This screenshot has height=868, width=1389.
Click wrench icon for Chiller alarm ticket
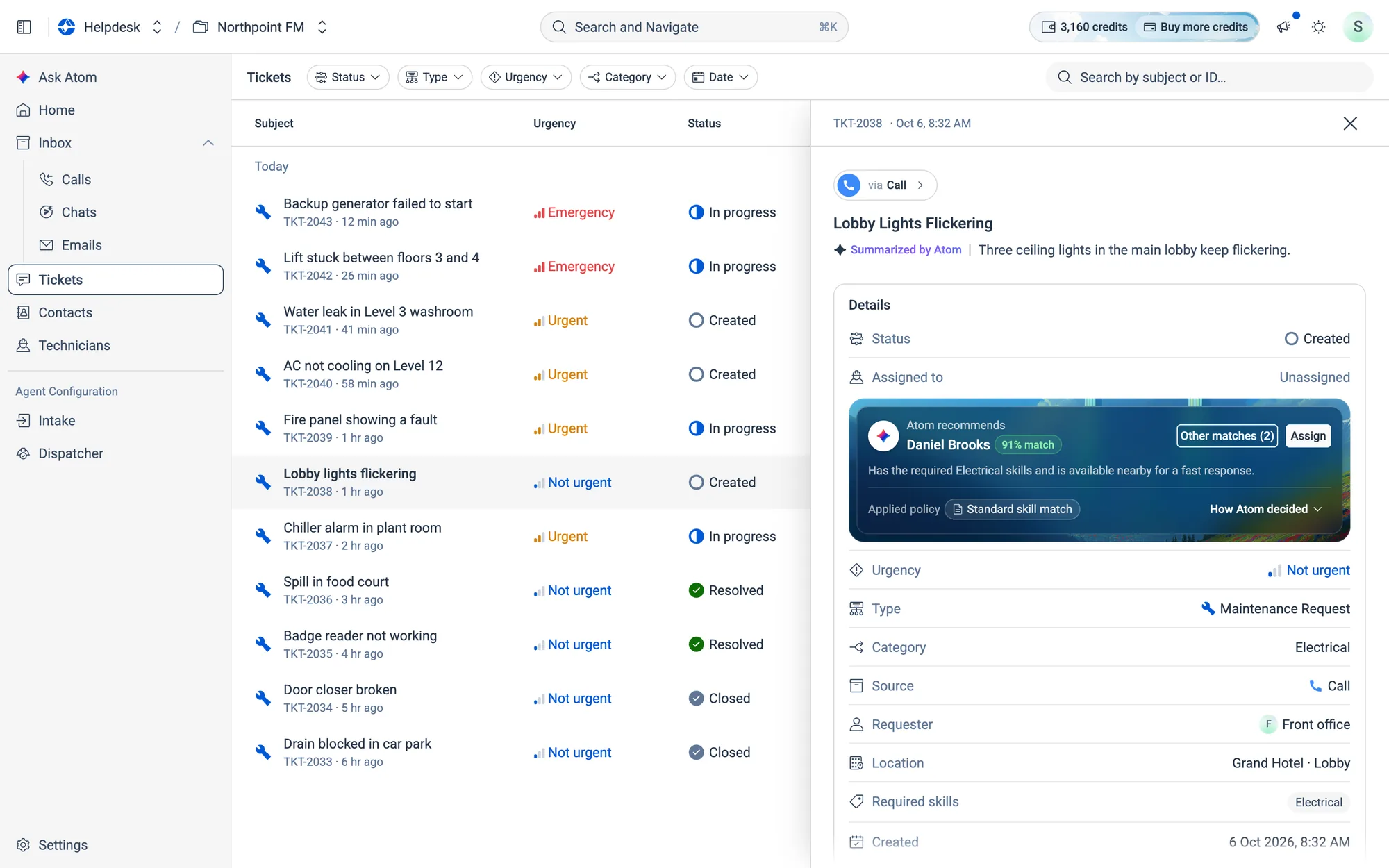[263, 536]
